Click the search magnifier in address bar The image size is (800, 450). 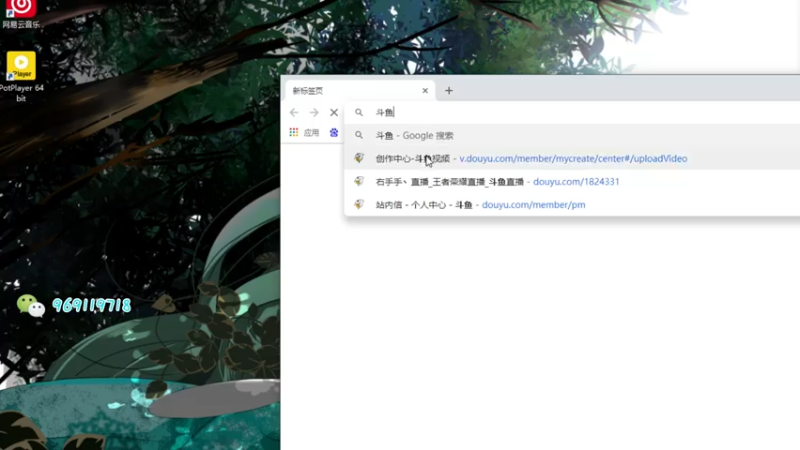tap(359, 112)
